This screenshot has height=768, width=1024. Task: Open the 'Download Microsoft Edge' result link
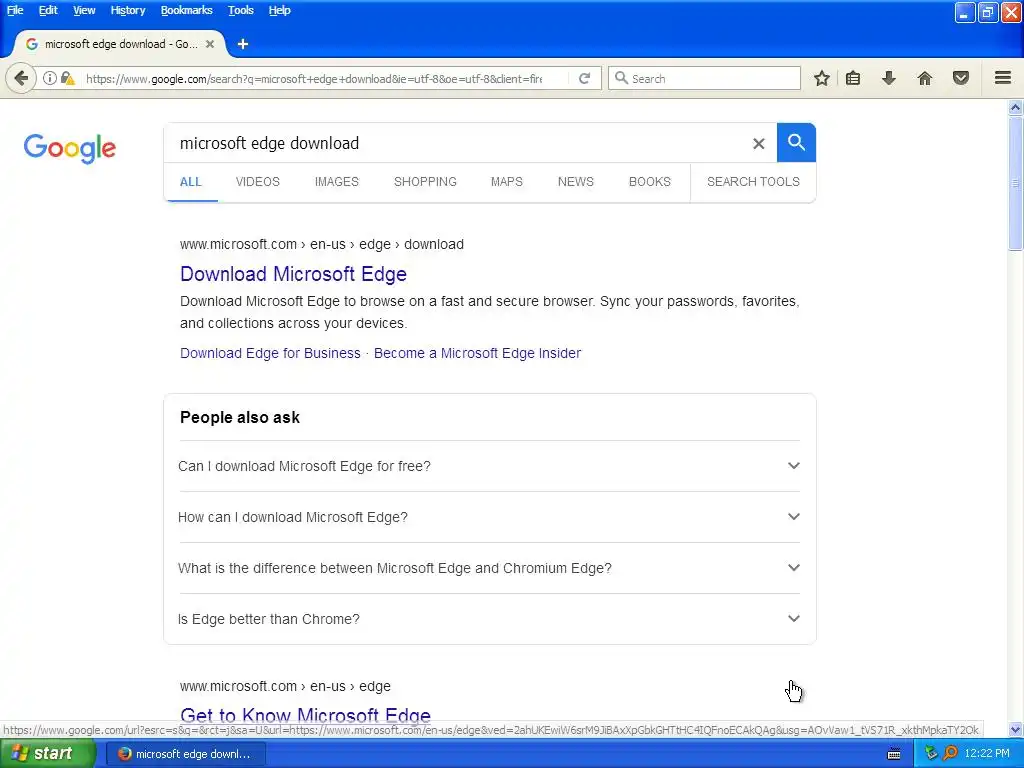(293, 274)
